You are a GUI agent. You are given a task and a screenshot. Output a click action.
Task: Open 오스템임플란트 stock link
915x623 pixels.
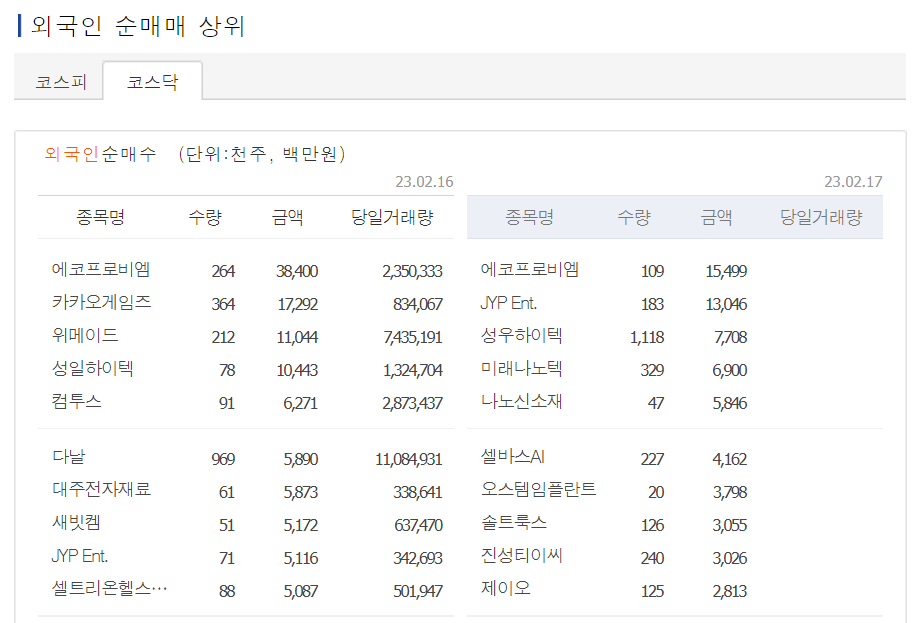coord(538,489)
